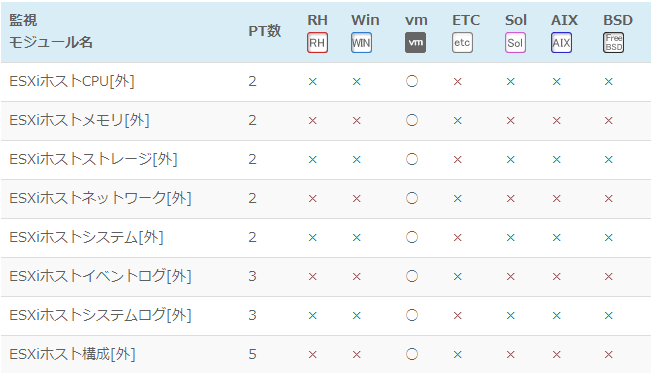Click the vm circle for ESXiホストシステムログ[外]
653x373 pixels.
pyautogui.click(x=412, y=315)
